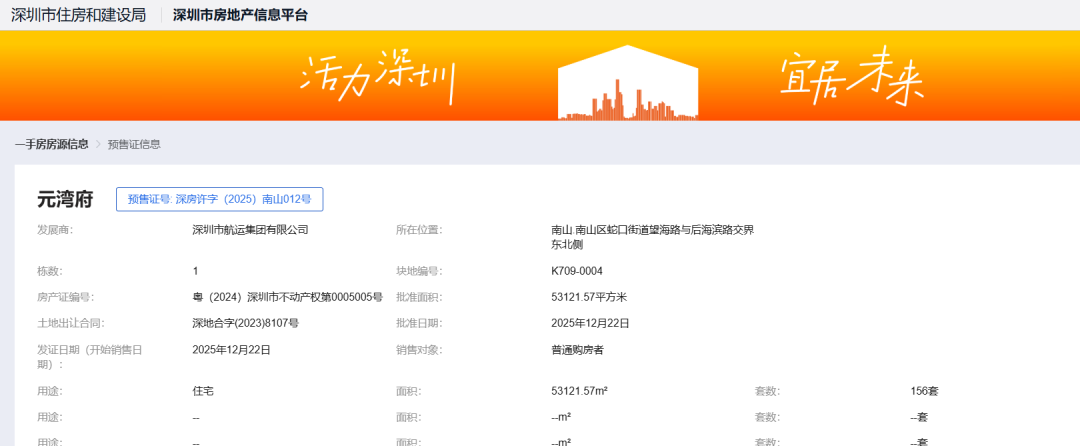Image resolution: width=1080 pixels, height=446 pixels.
Task: Click the breadcrumb chevron separator arrow
Action: 98,144
